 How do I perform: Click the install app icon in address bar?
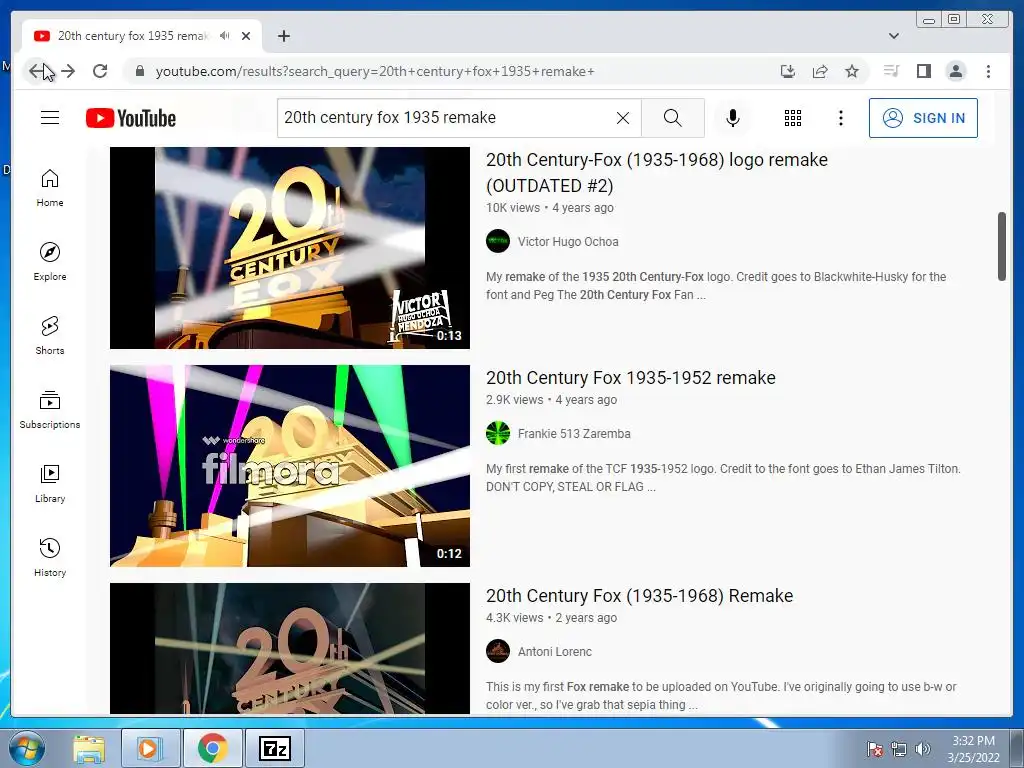(788, 71)
